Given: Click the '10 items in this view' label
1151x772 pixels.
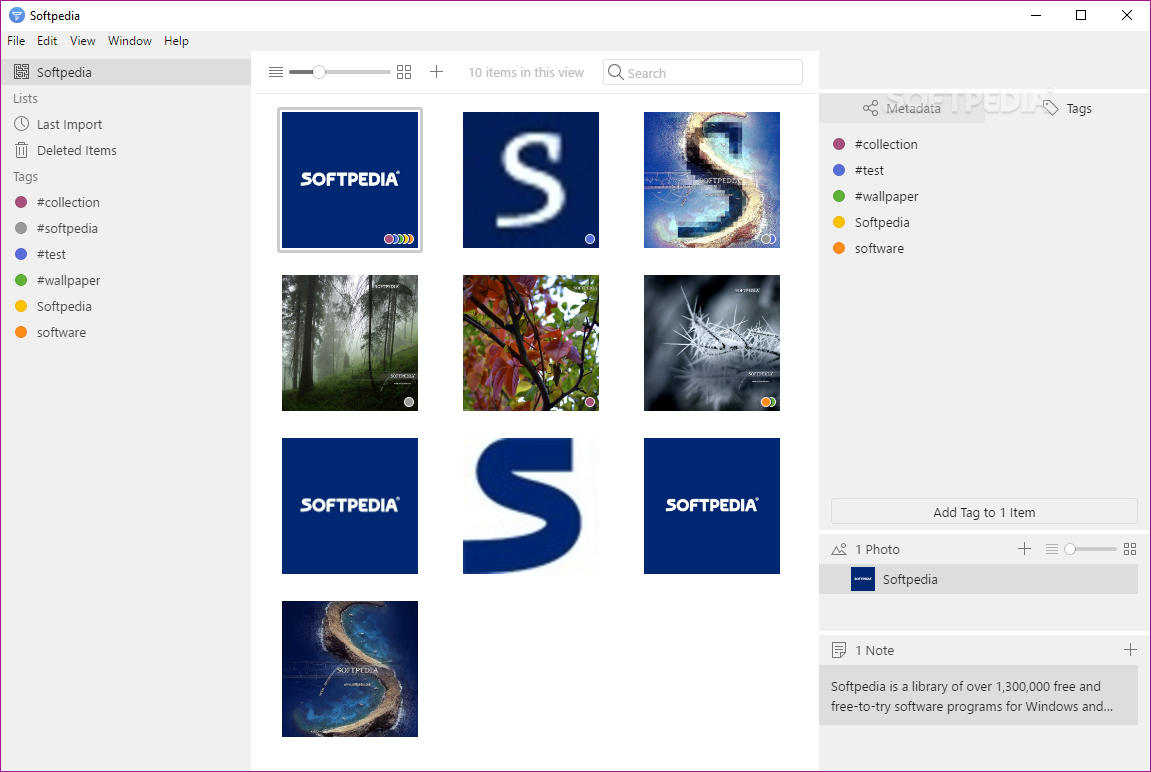Looking at the screenshot, I should coord(526,73).
